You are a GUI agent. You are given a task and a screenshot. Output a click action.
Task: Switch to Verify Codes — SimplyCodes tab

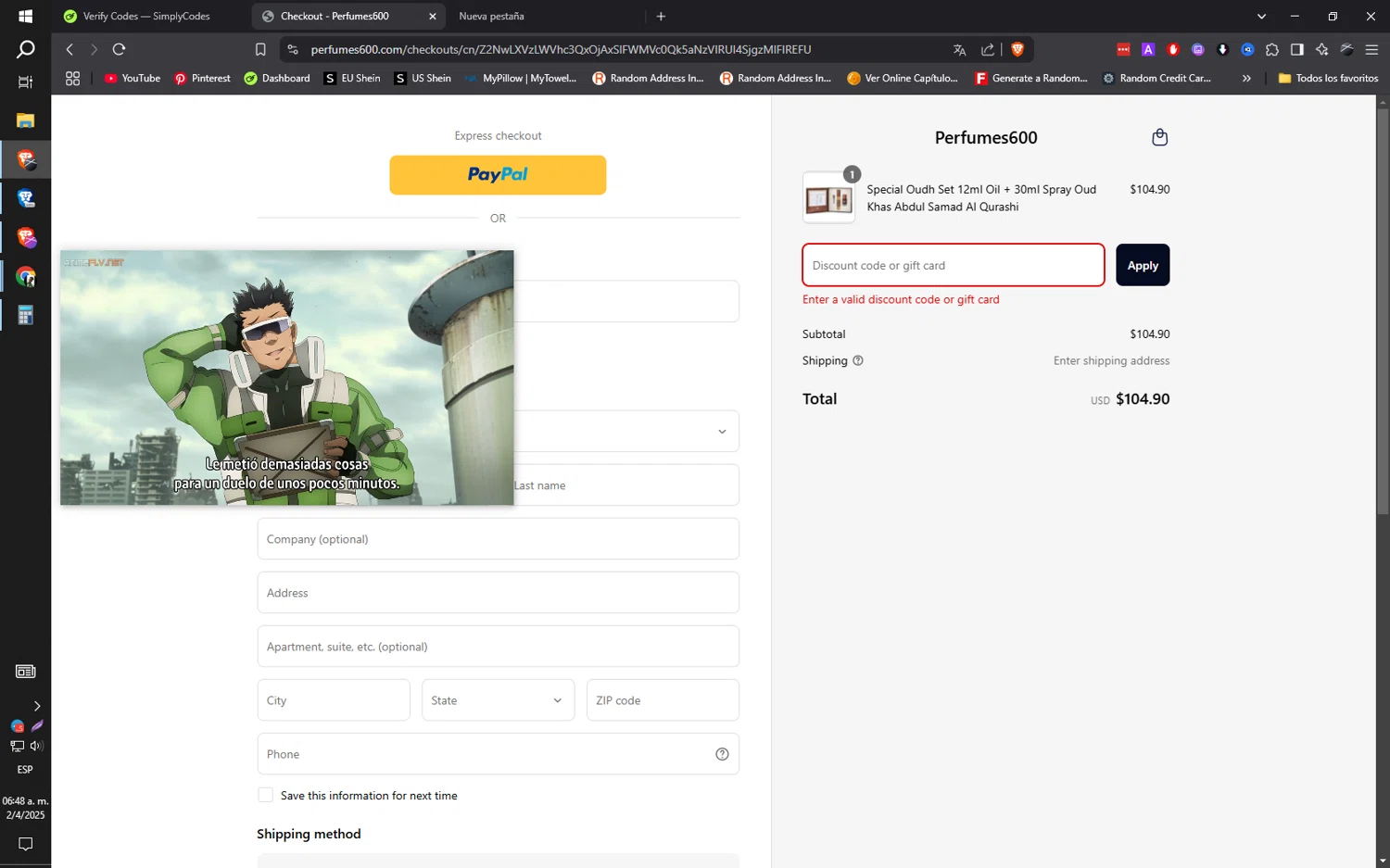tap(147, 16)
